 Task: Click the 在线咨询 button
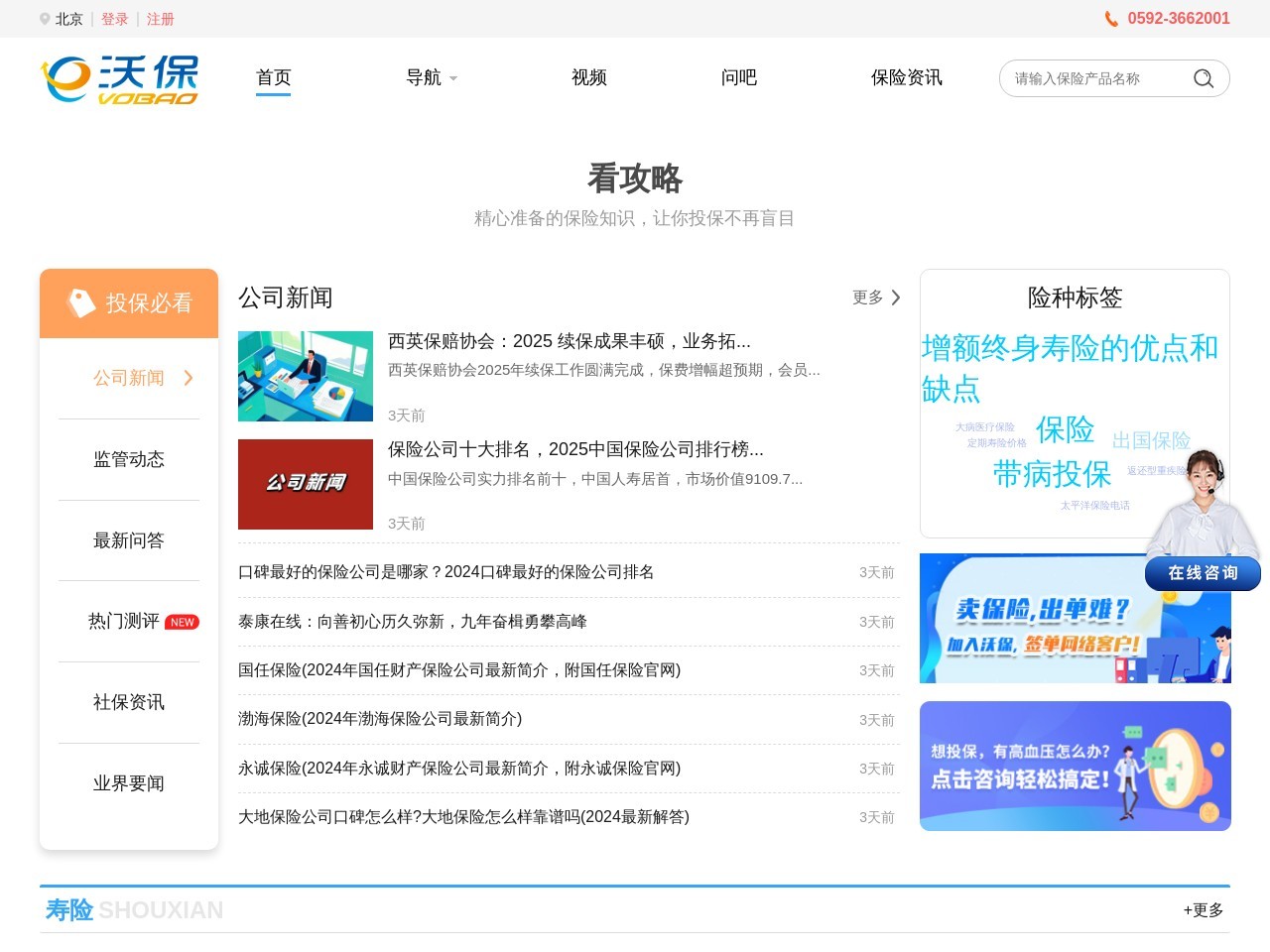pyautogui.click(x=1204, y=573)
